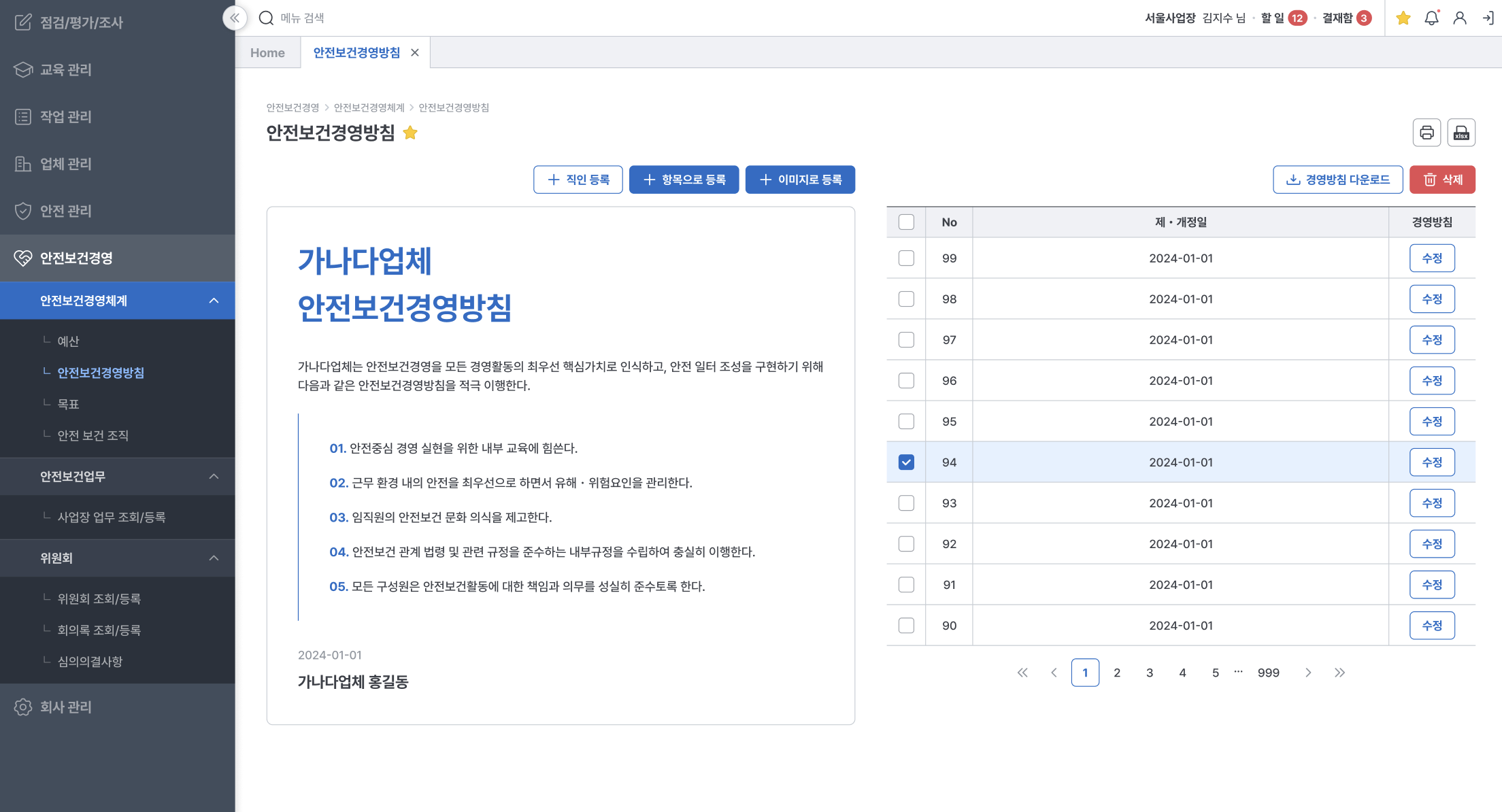Click the red 삭제 button
This screenshot has width=1502, height=812.
(1442, 180)
